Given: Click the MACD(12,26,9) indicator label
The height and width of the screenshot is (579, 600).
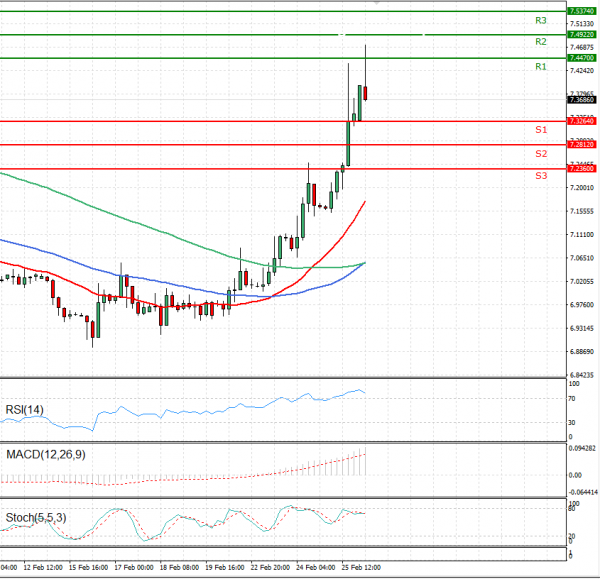Looking at the screenshot, I should click(x=46, y=455).
